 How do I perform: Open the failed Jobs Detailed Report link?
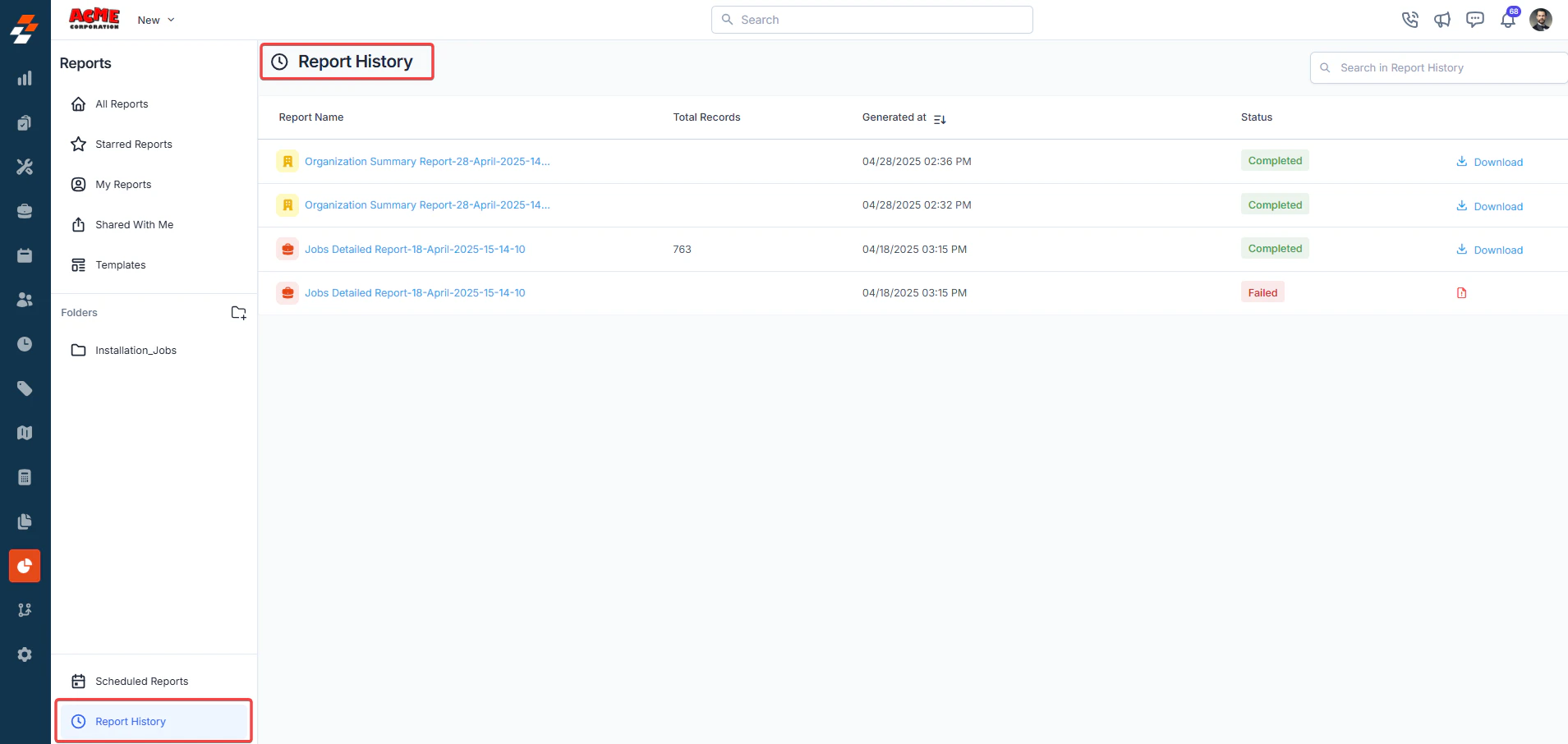[415, 293]
